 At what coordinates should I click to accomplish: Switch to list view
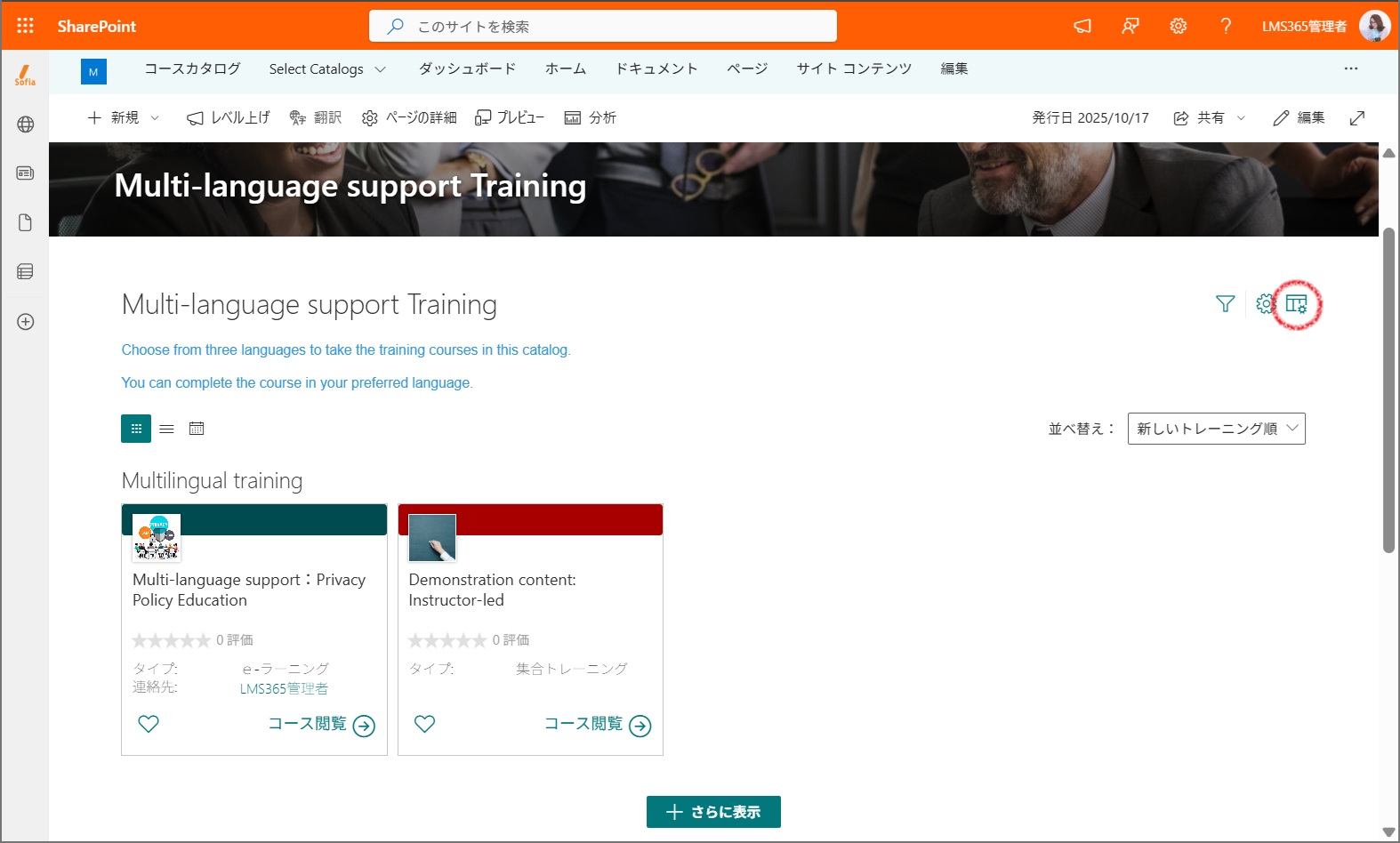pos(166,429)
